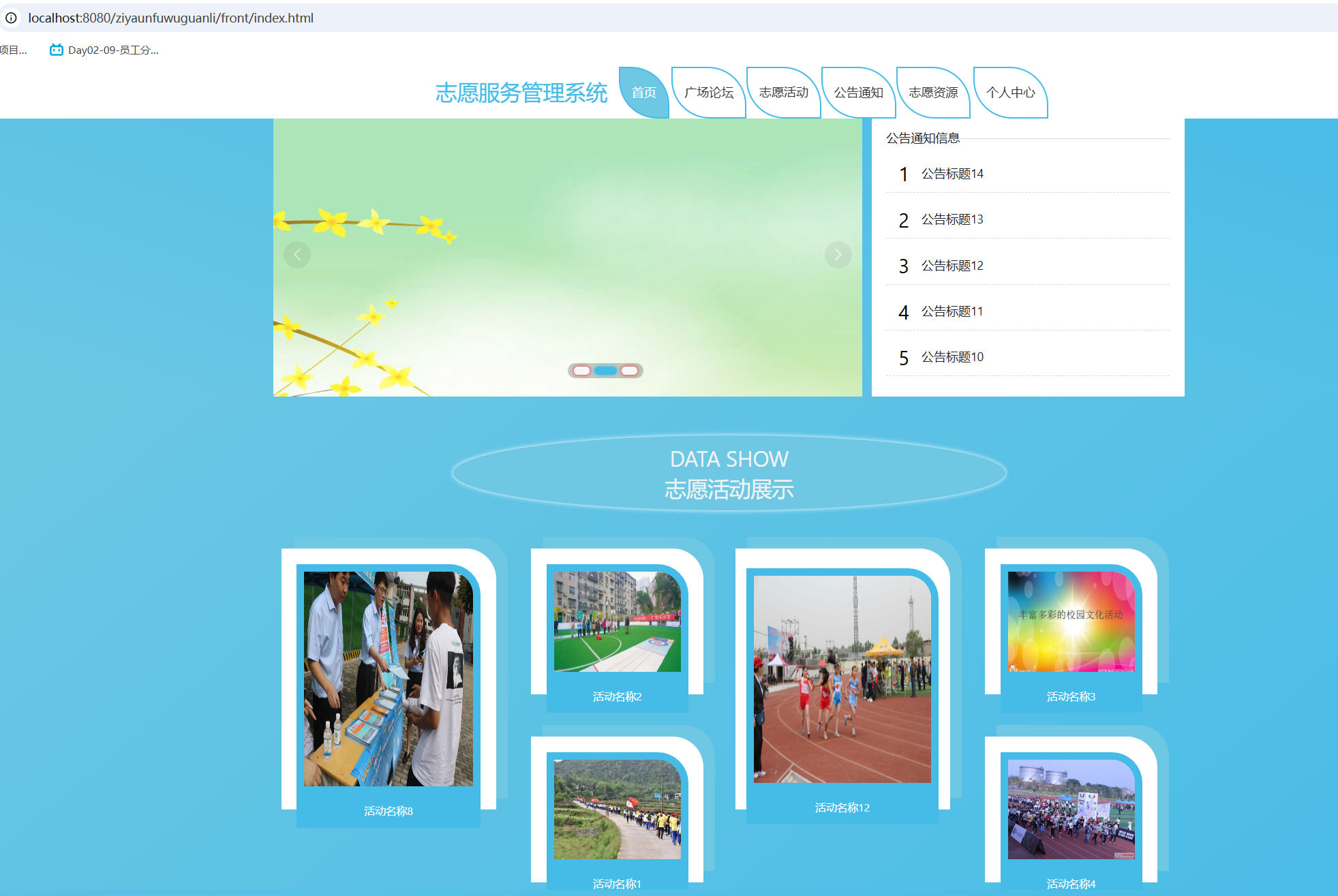Screen dimensions: 1338x896
Task: Go to the 广场论坛 tab
Action: point(709,93)
